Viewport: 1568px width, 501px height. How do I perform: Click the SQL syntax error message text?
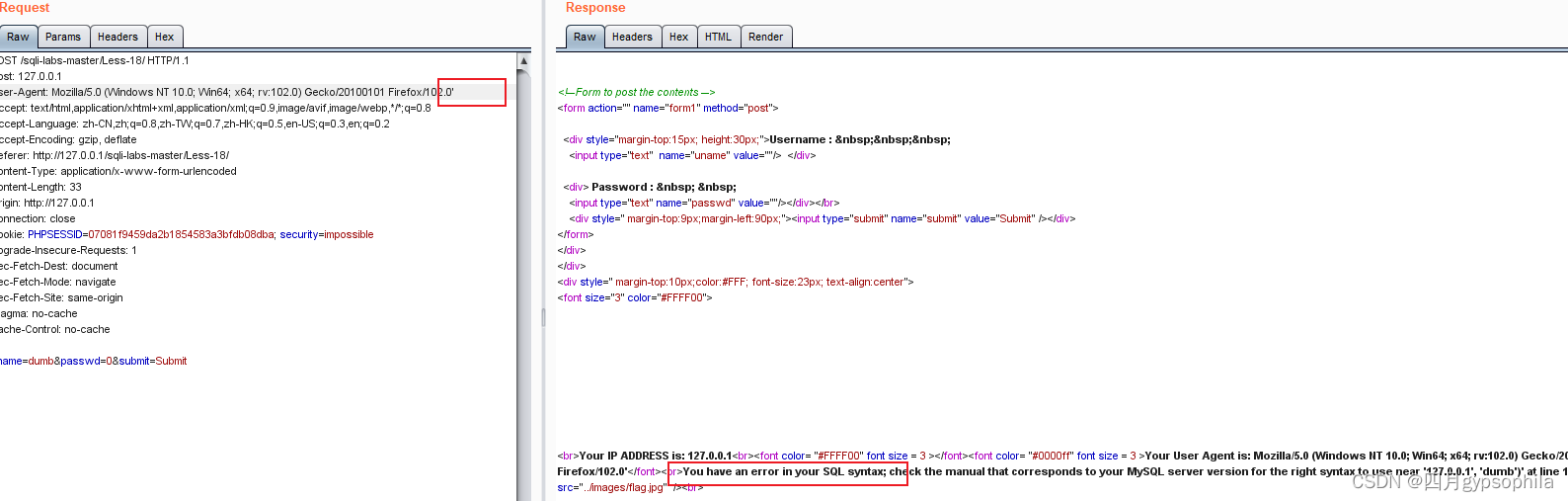(1126, 471)
